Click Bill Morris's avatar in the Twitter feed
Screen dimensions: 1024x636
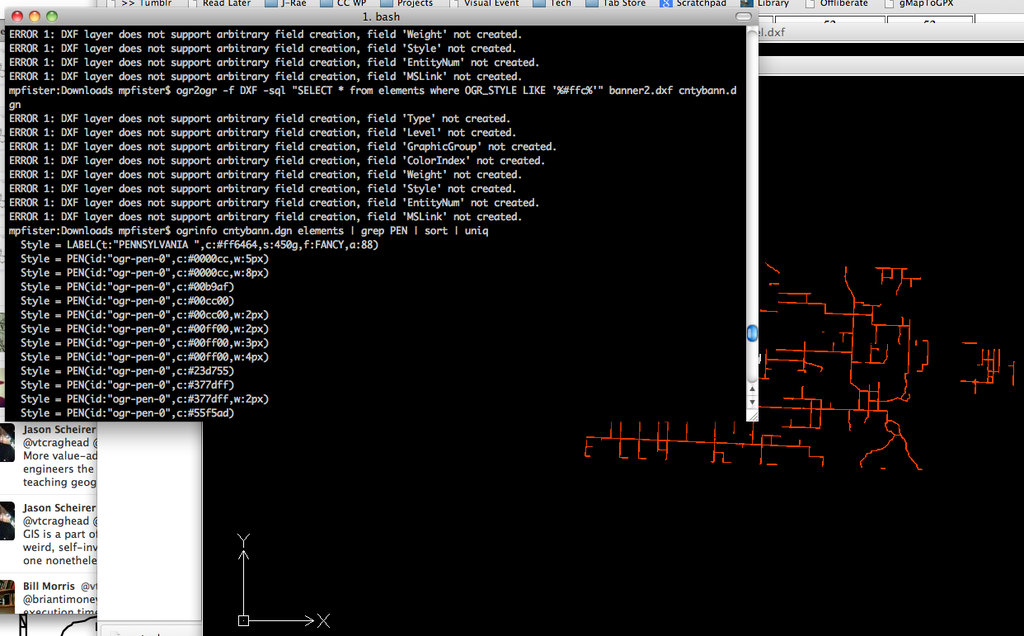tap(7, 596)
